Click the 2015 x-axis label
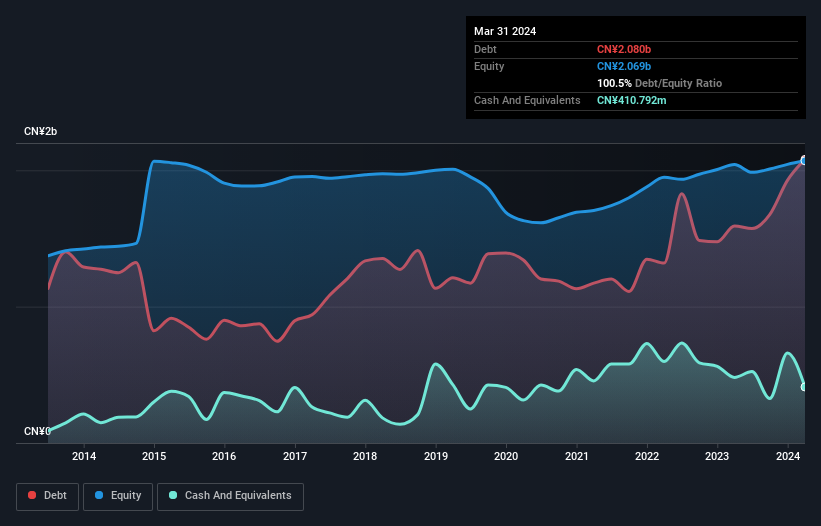The width and height of the screenshot is (821, 526). (x=154, y=456)
